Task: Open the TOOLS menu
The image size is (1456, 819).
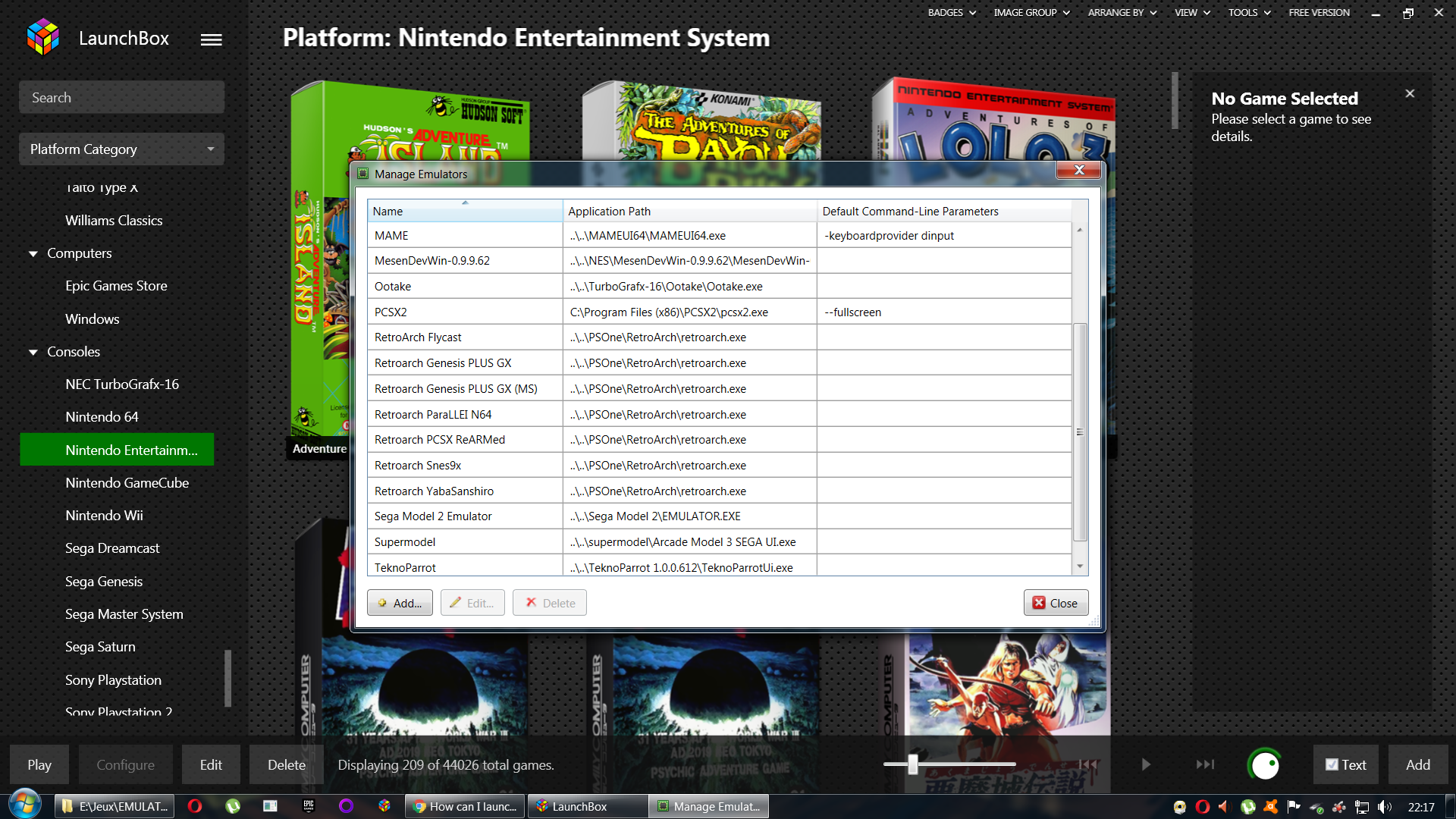Action: pos(1248,13)
